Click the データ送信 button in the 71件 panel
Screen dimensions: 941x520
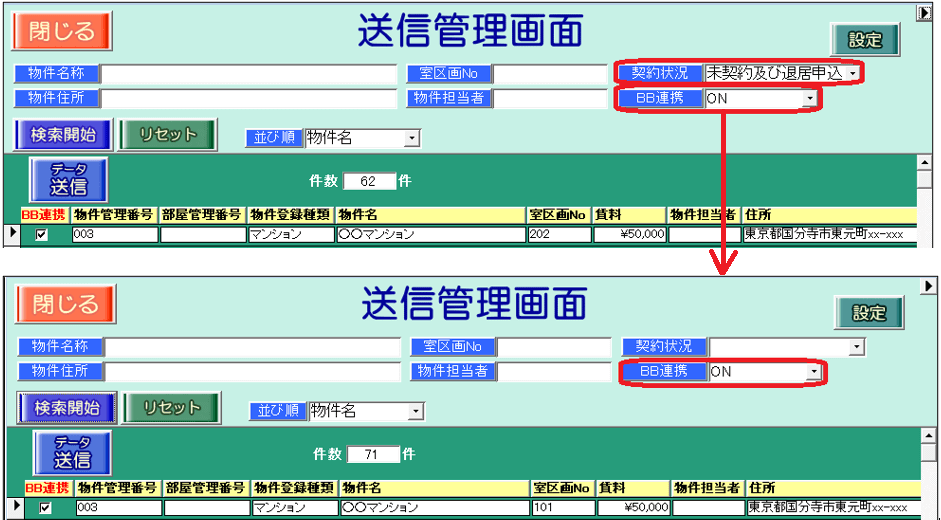(x=72, y=453)
